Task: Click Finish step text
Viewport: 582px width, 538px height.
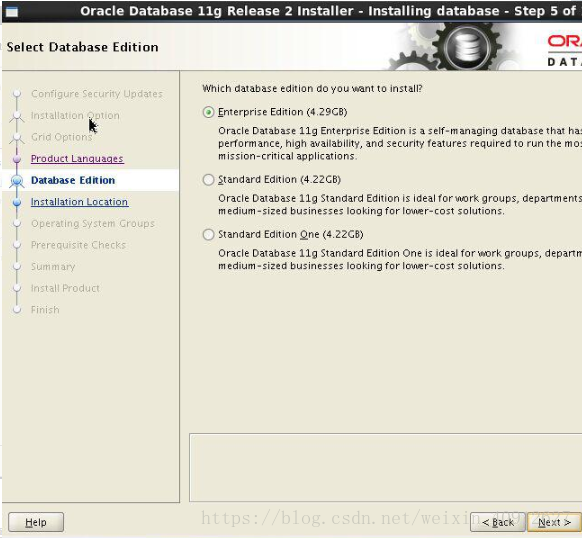Action: (45, 310)
